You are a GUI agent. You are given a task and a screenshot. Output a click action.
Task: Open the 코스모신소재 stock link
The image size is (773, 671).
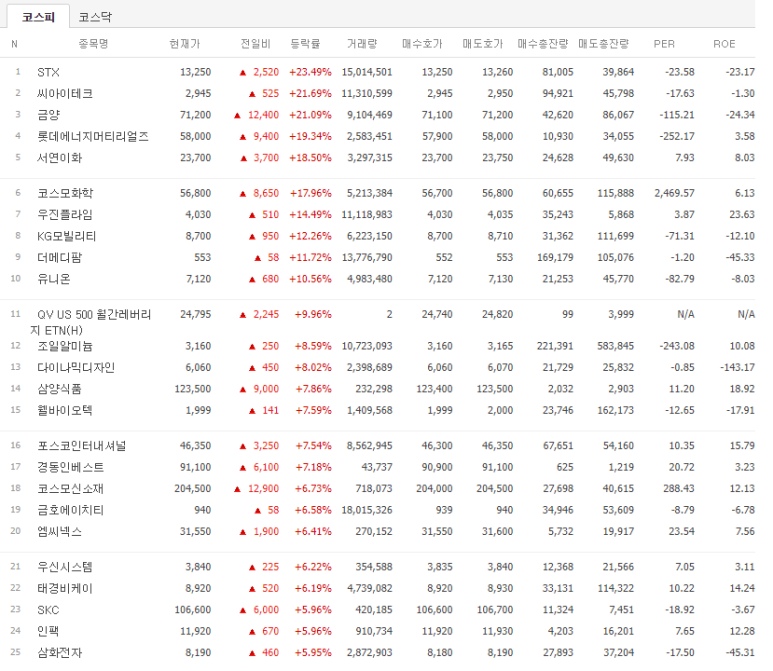tap(70, 489)
